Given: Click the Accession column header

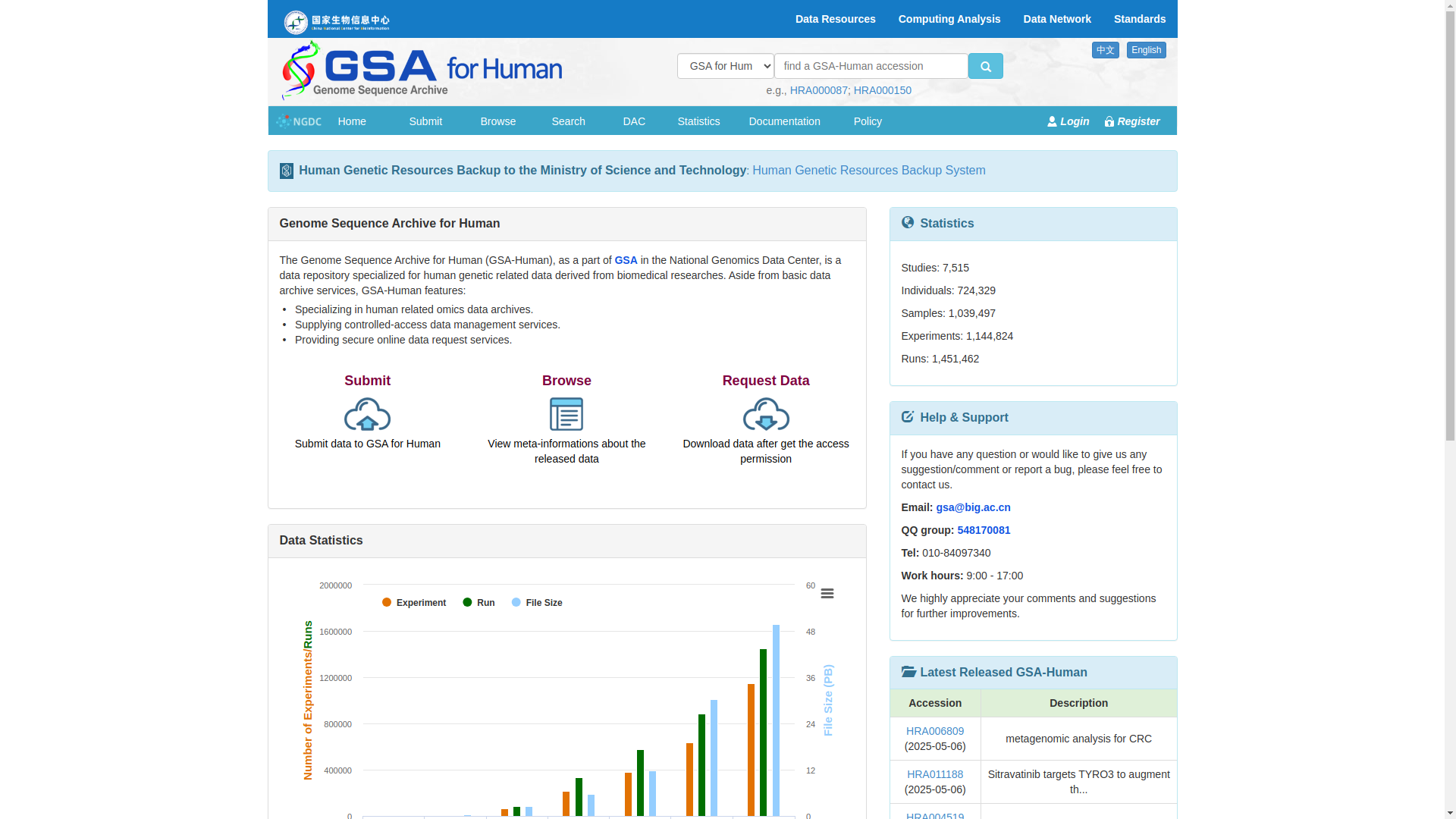Looking at the screenshot, I should point(935,703).
